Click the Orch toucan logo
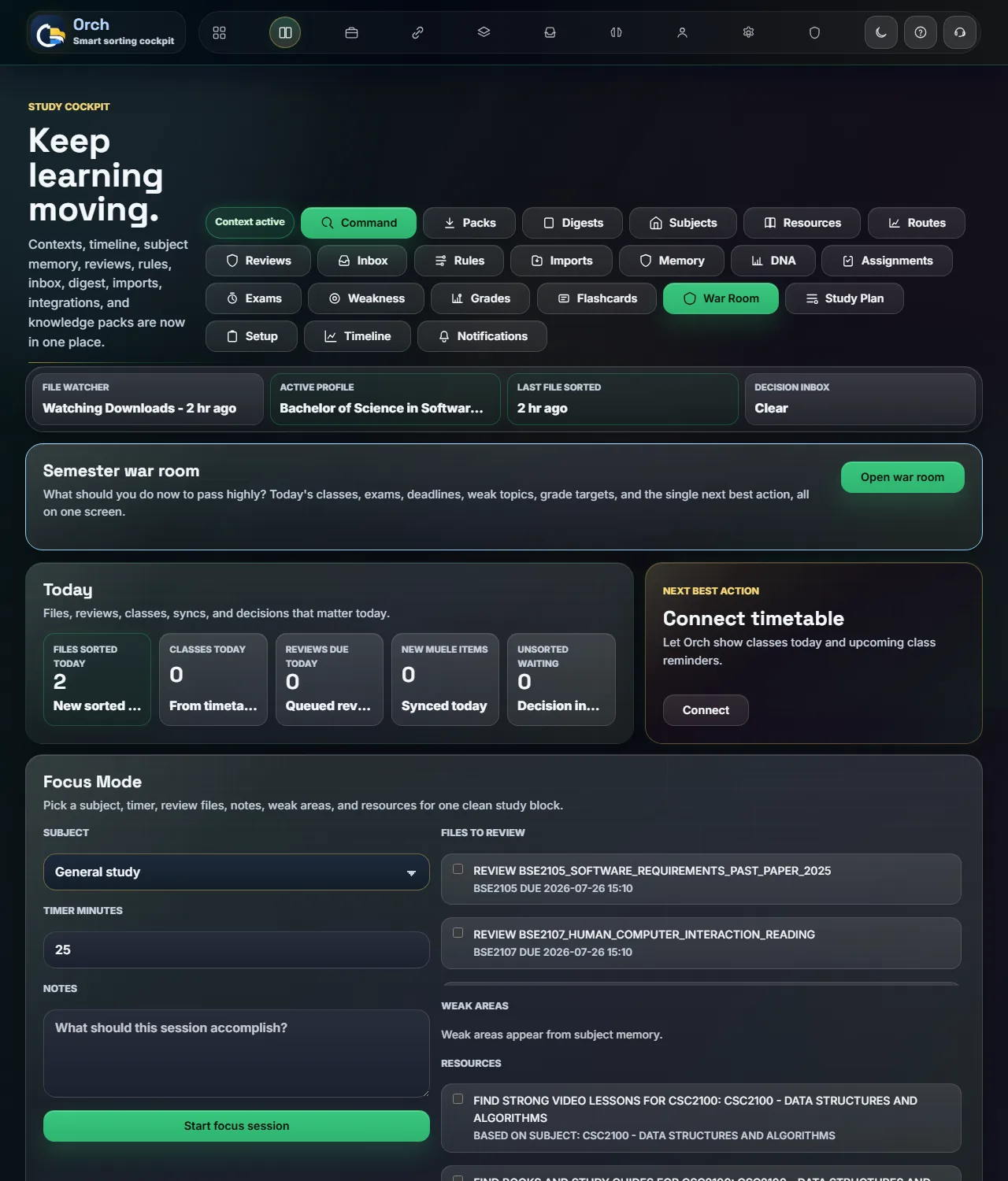The width and height of the screenshot is (1008, 1181). click(x=50, y=34)
